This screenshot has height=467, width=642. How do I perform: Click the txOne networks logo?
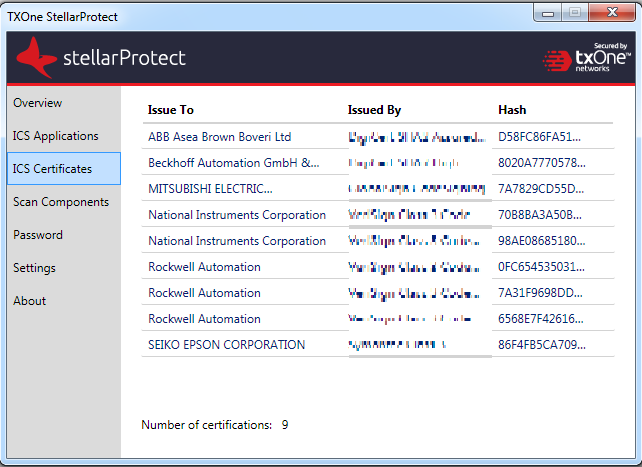tap(586, 58)
